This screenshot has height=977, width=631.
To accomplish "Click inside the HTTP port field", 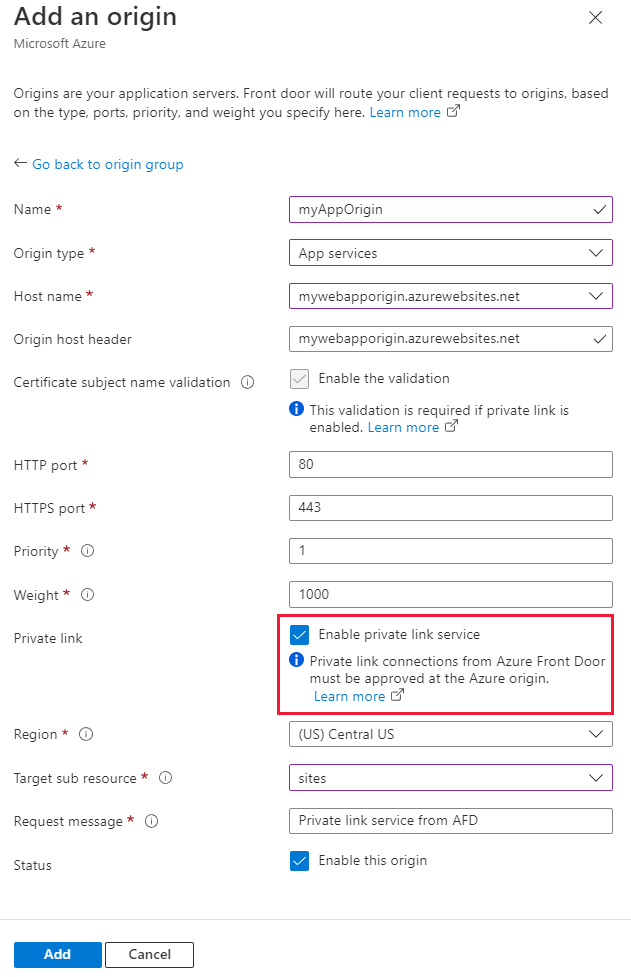I will [x=450, y=464].
